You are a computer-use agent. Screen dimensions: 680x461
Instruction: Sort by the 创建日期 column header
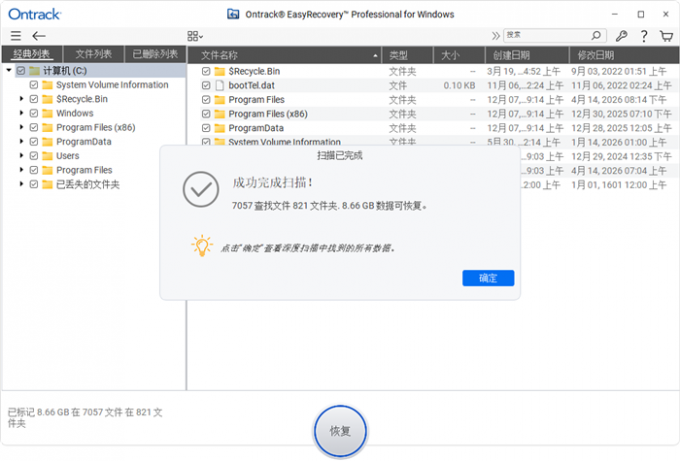527,55
